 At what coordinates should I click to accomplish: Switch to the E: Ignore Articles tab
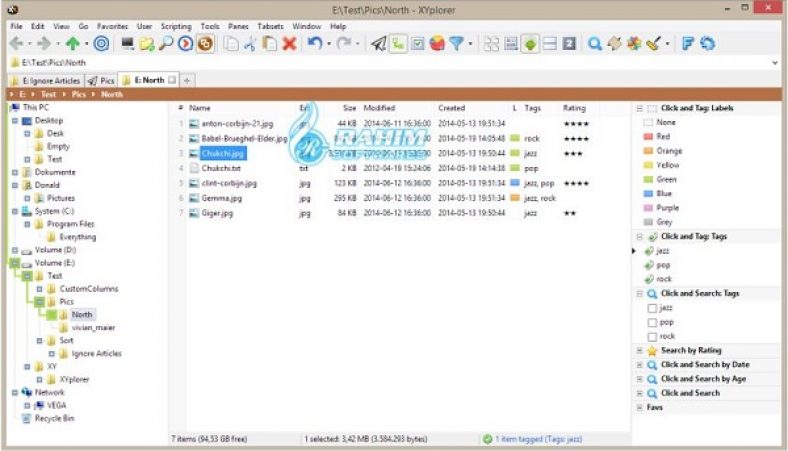coord(46,80)
